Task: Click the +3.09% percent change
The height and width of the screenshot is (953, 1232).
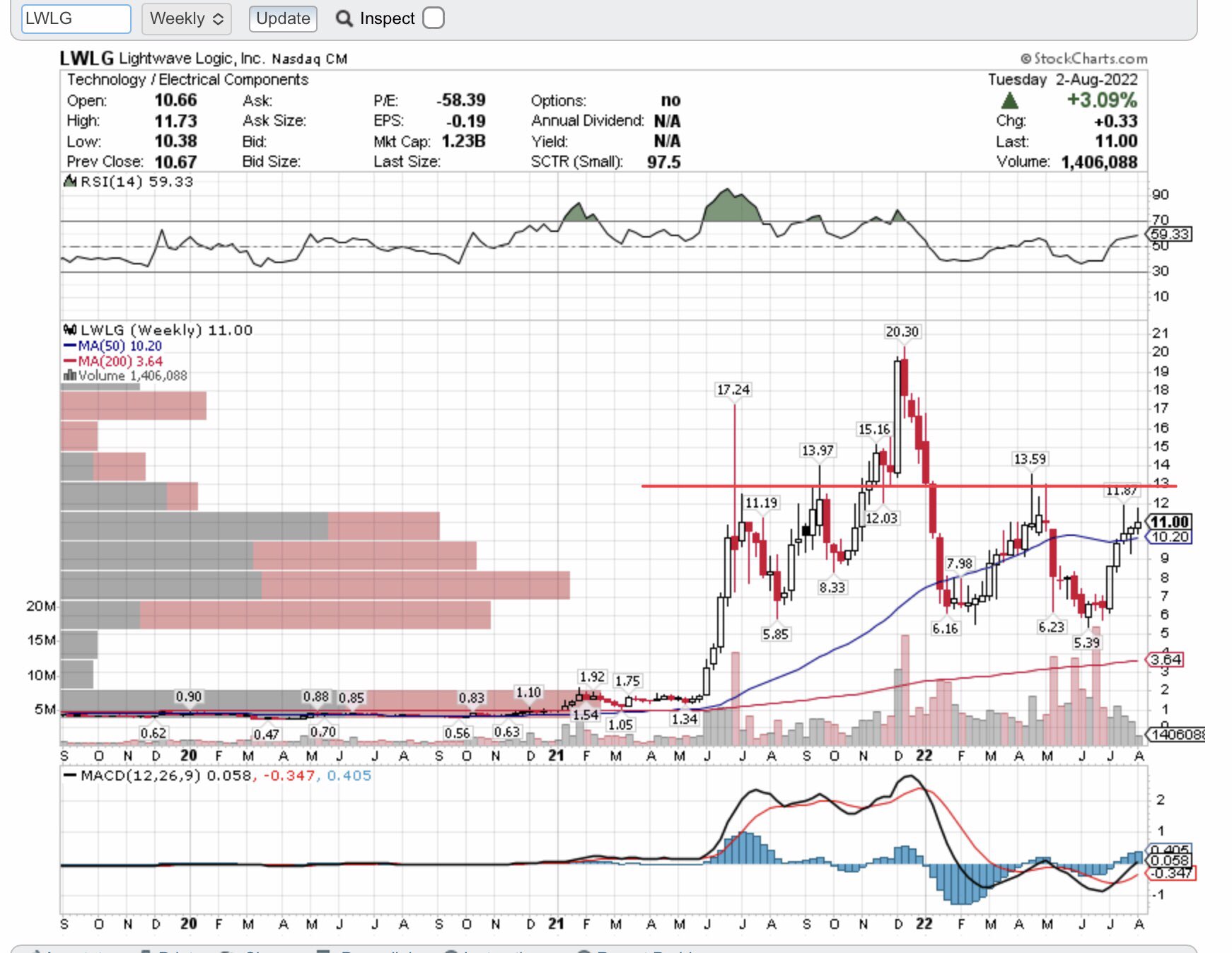Action: [x=1102, y=100]
